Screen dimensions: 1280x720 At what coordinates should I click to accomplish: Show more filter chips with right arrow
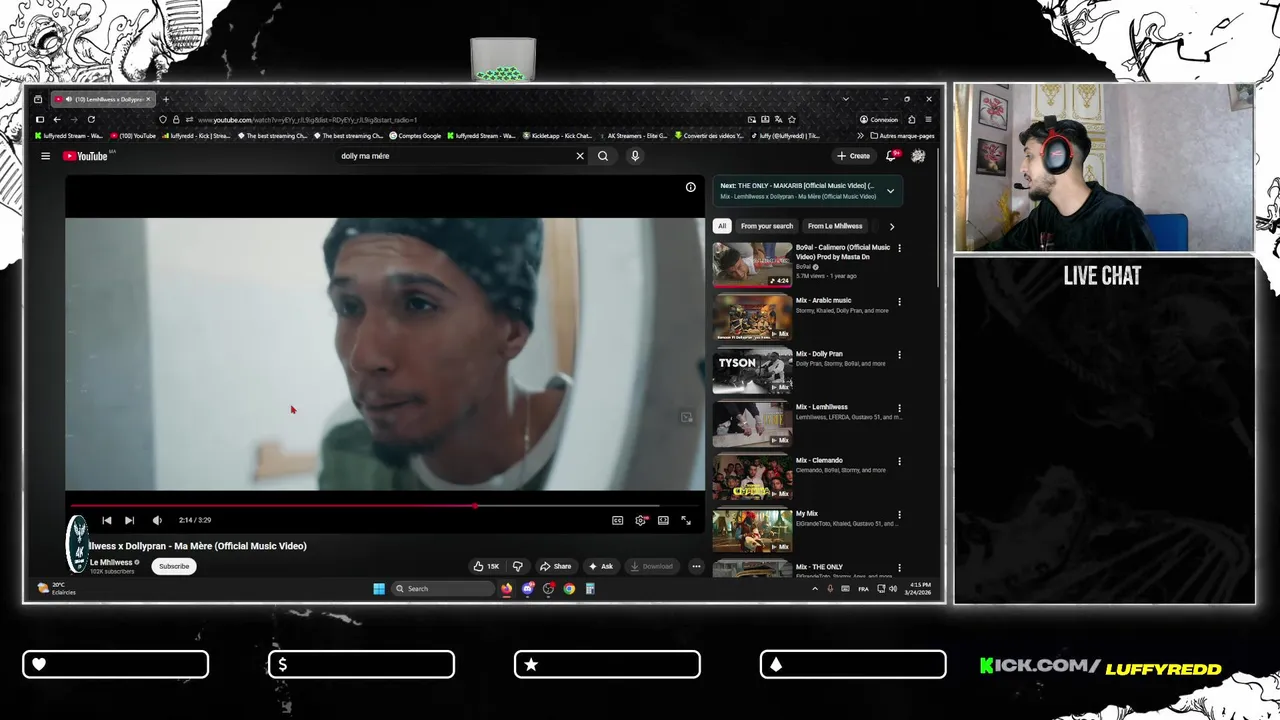pos(892,226)
